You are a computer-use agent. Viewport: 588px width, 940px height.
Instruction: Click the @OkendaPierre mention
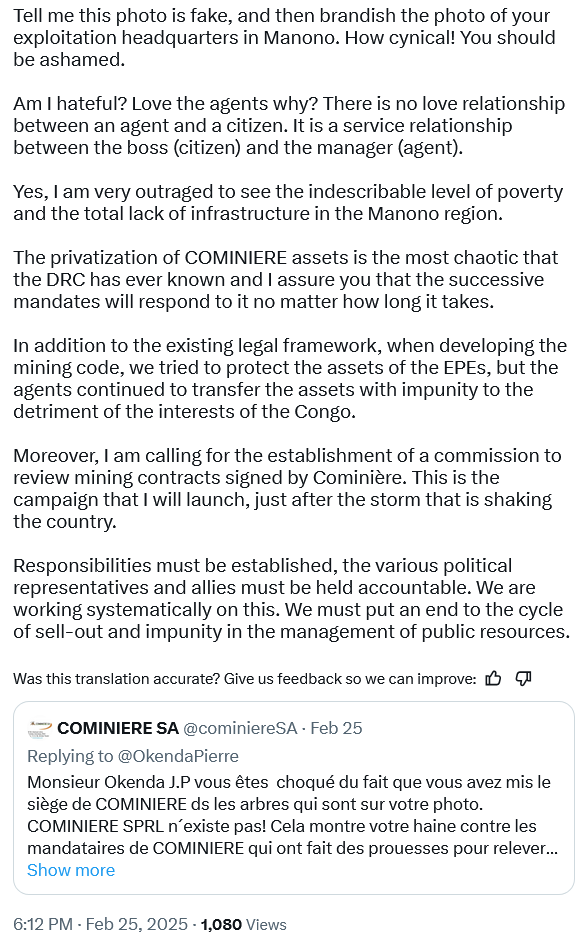coord(178,756)
